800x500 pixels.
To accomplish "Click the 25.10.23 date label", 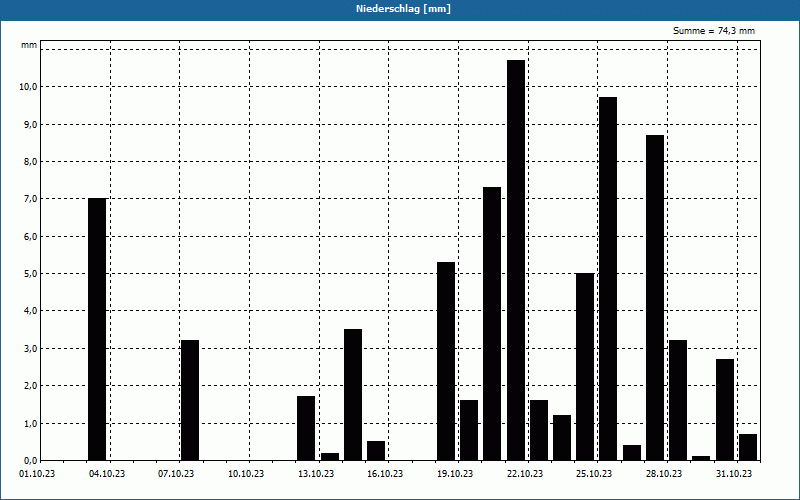I will click(x=594, y=474).
